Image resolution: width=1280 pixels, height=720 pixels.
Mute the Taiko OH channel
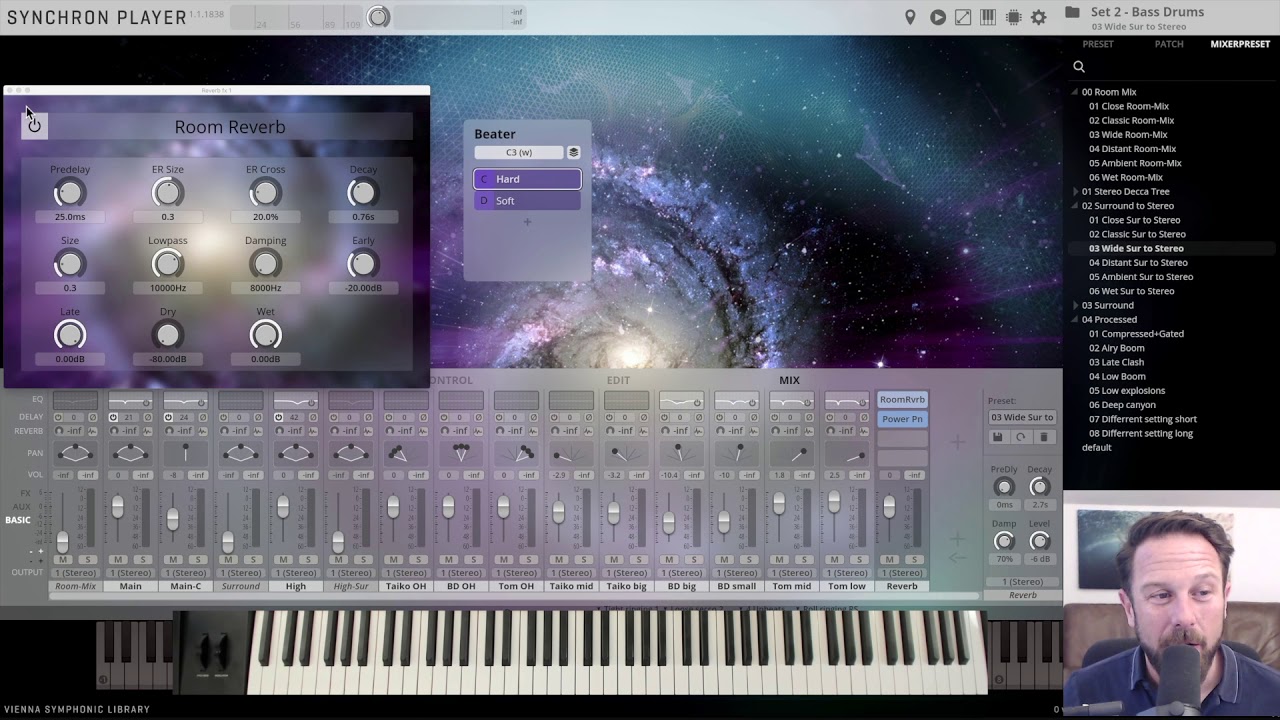point(393,559)
